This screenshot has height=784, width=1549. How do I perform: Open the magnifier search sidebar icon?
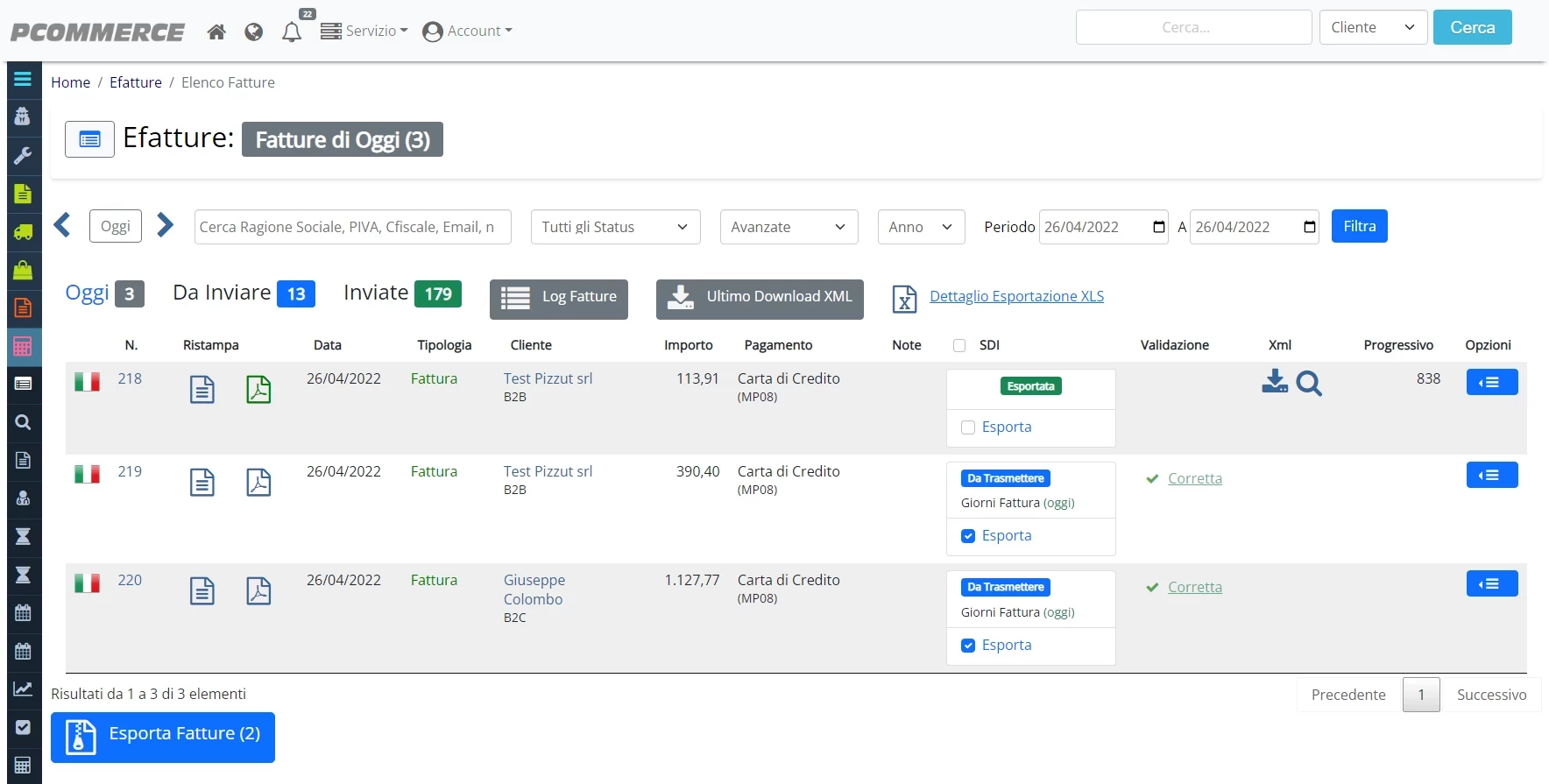tap(23, 421)
